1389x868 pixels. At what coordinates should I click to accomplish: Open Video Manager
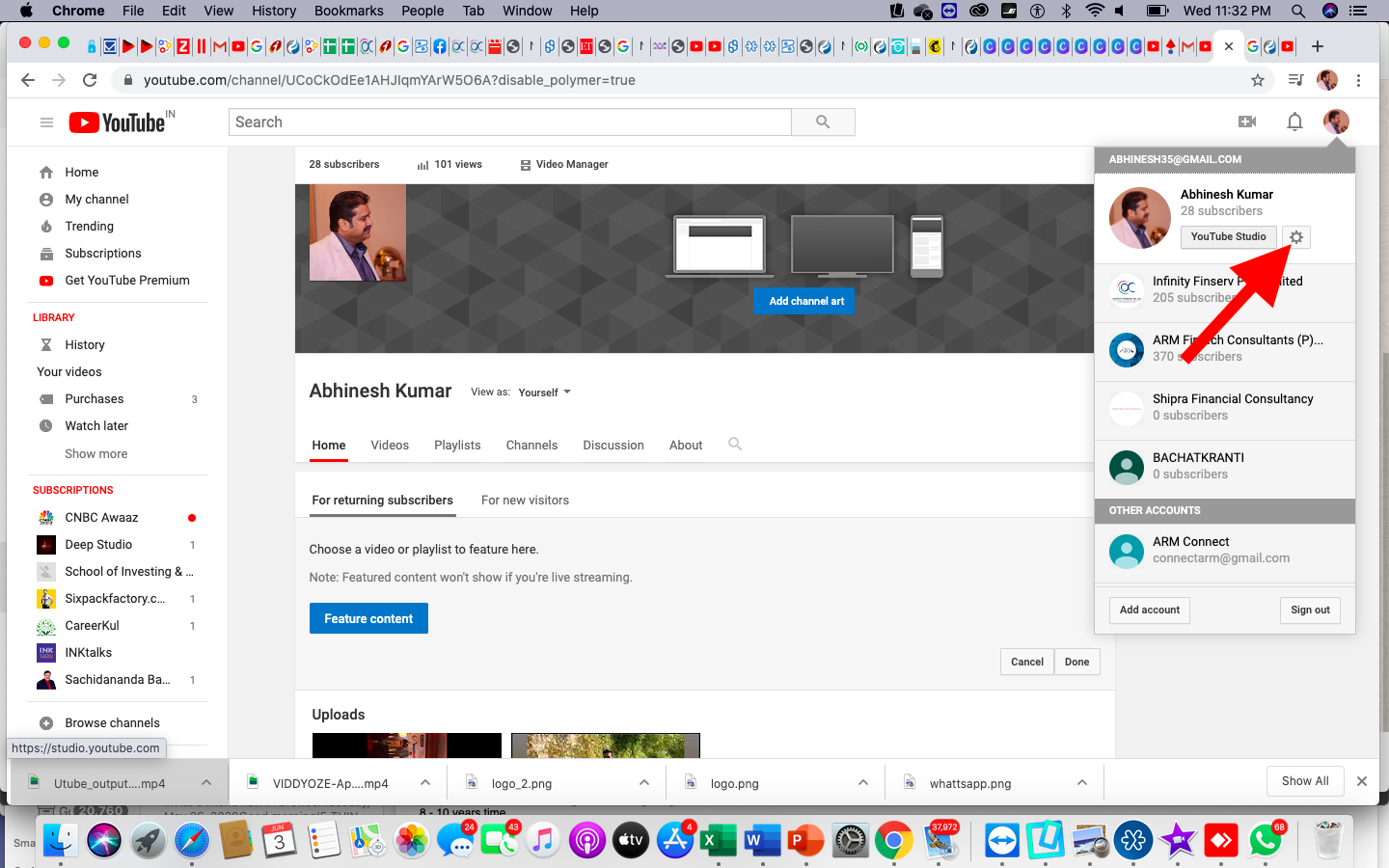(564, 165)
